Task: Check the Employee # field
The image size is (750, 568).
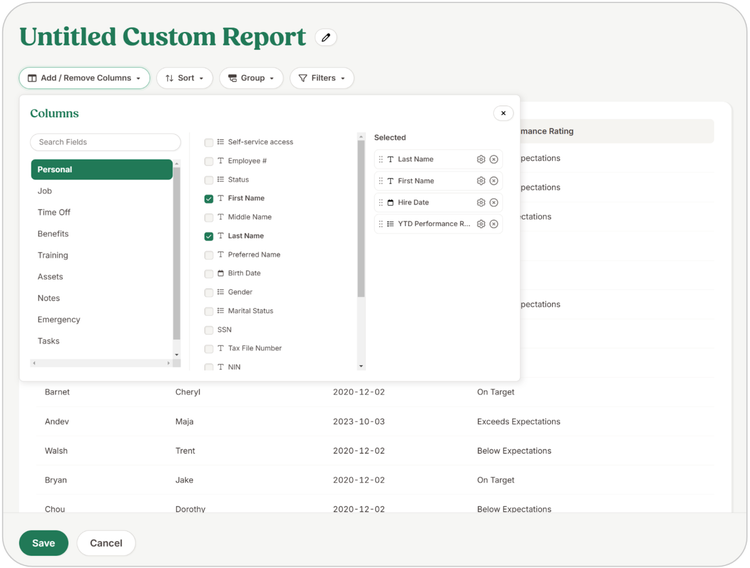Action: coord(209,161)
